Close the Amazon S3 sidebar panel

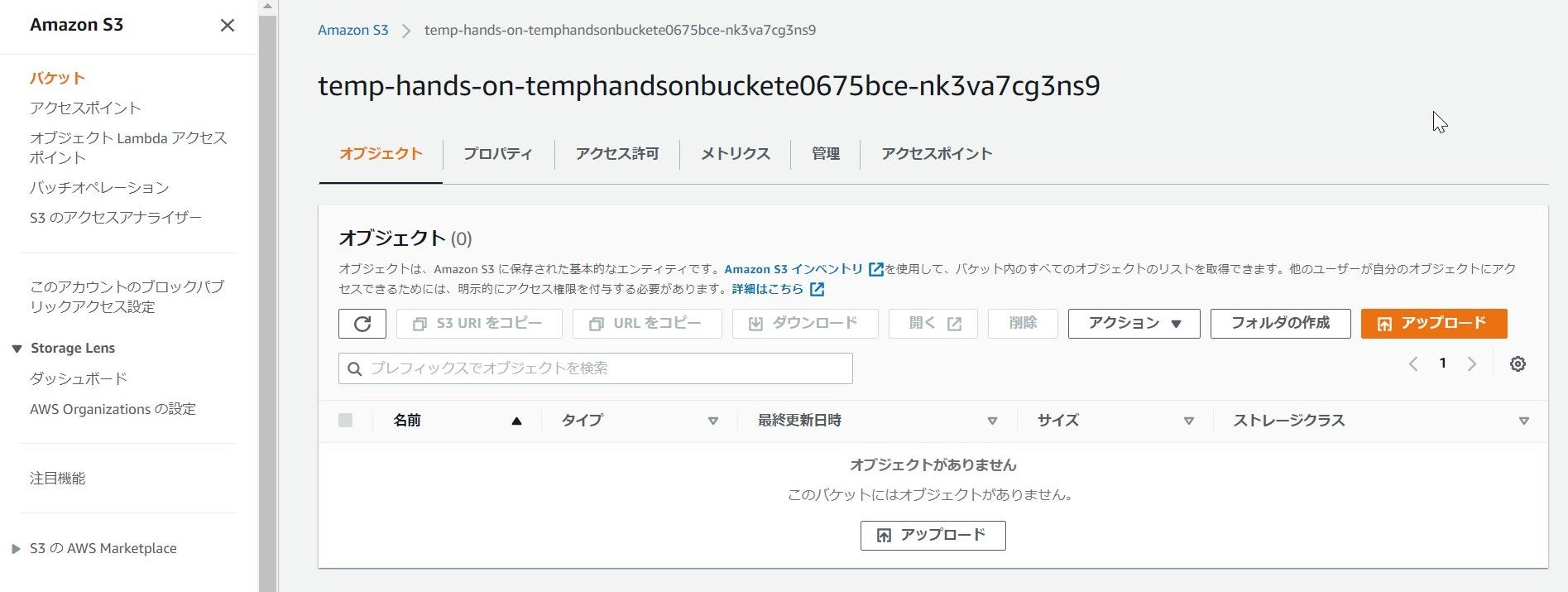tap(228, 26)
